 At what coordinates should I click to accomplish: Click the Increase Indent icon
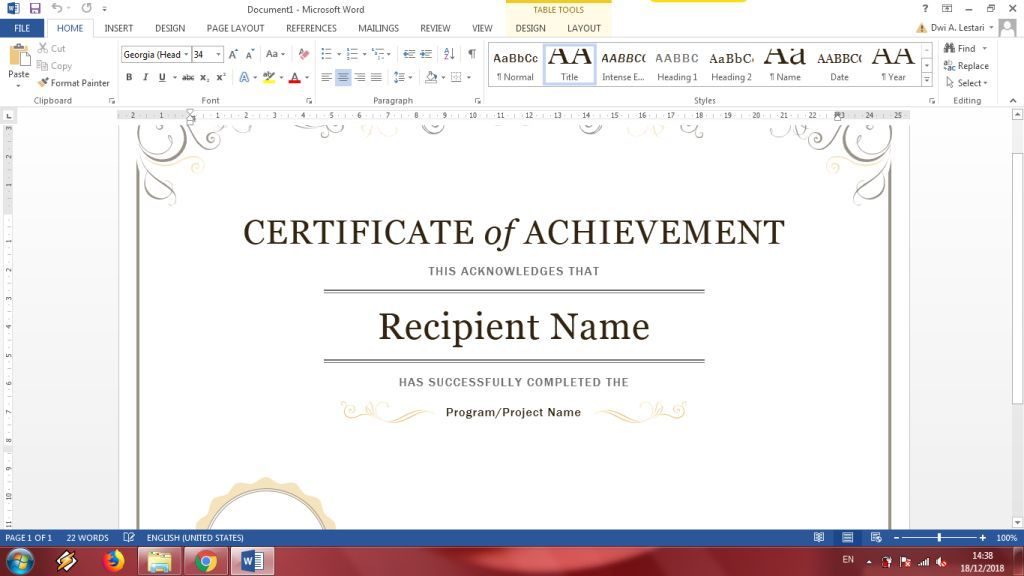(426, 54)
